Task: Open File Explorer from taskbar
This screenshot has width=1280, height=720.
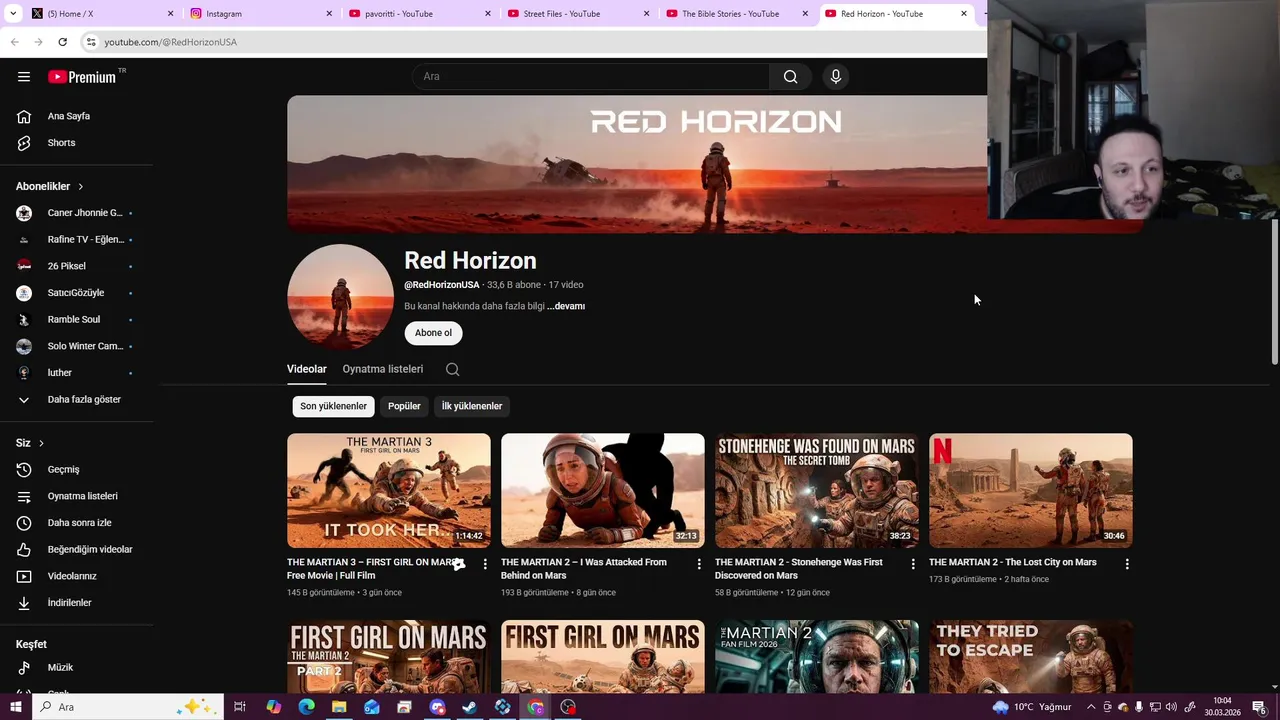Action: click(339, 707)
